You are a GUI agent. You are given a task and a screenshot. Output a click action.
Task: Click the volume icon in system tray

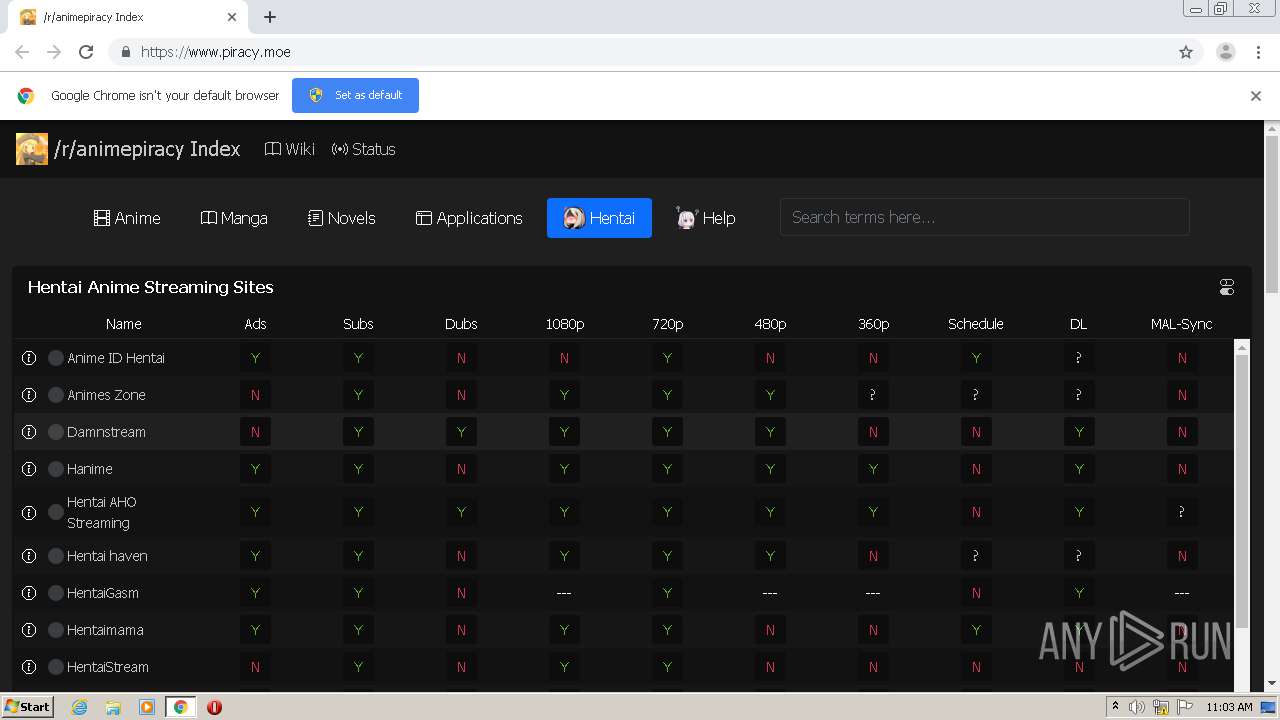click(1137, 707)
